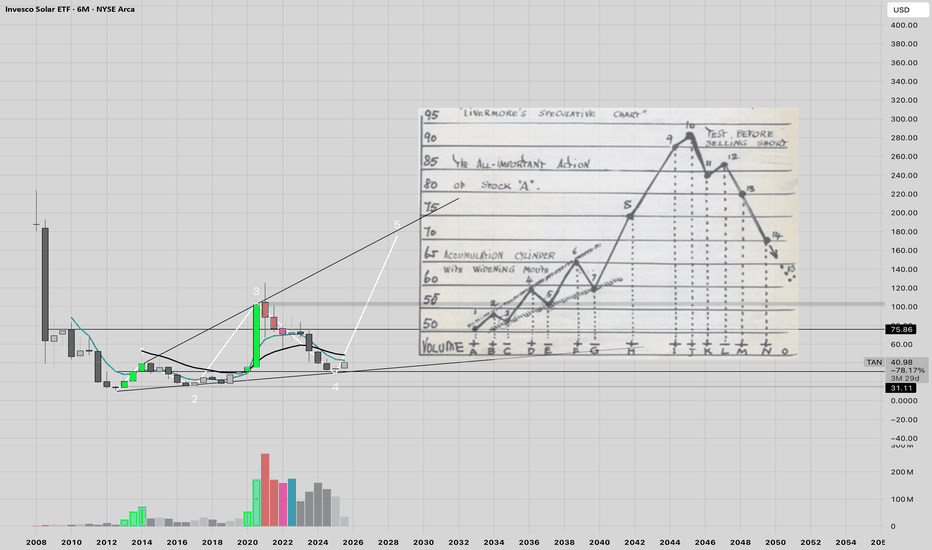932x550 pixels.
Task: Select the 31.11 price line label
Action: click(x=901, y=388)
